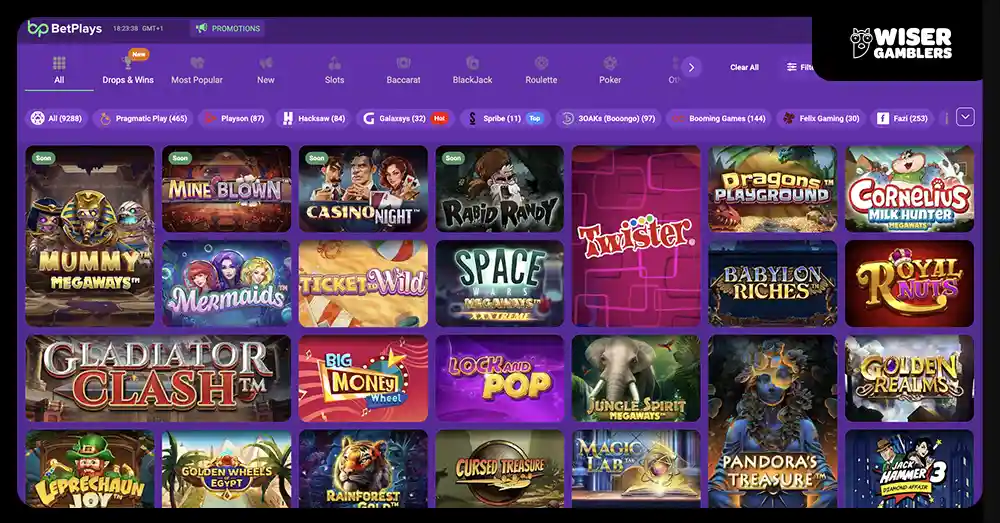
Task: Open the BlackJack category tab
Action: coord(473,70)
